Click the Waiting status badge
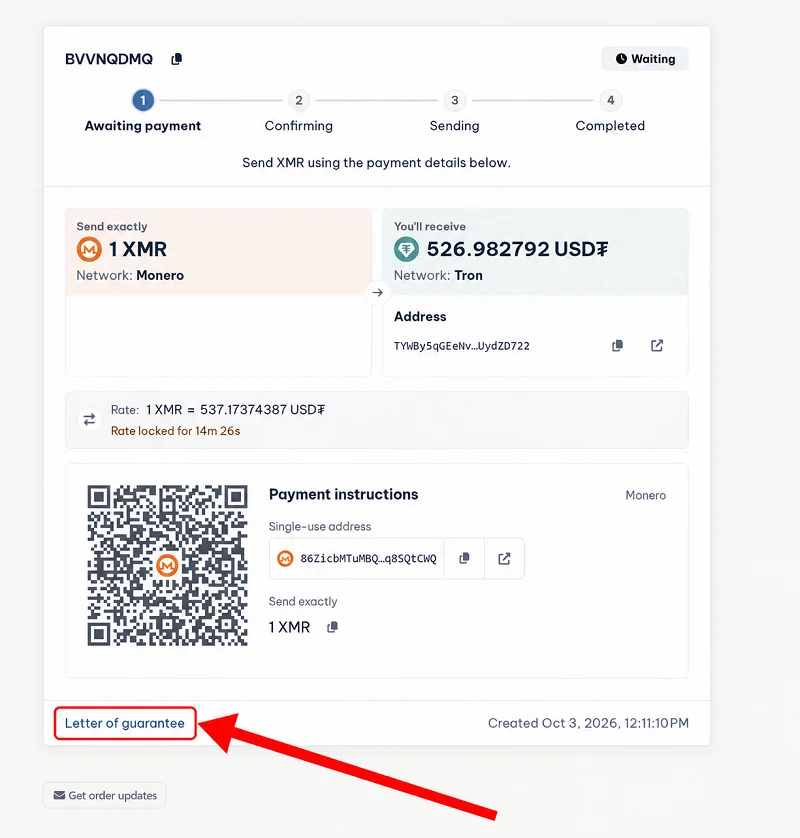Viewport: 800px width, 838px height. click(x=645, y=59)
